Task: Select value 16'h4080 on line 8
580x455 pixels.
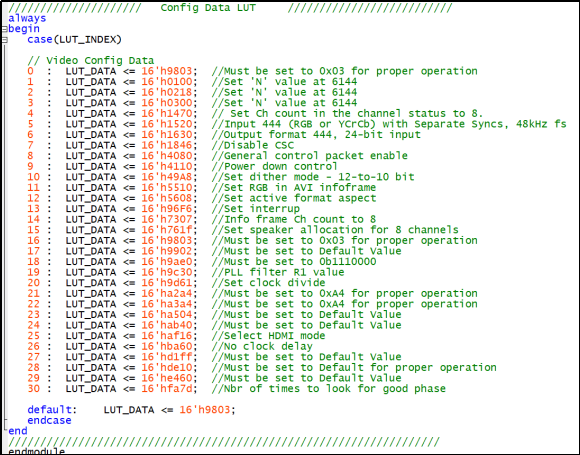Action: click(x=167, y=156)
